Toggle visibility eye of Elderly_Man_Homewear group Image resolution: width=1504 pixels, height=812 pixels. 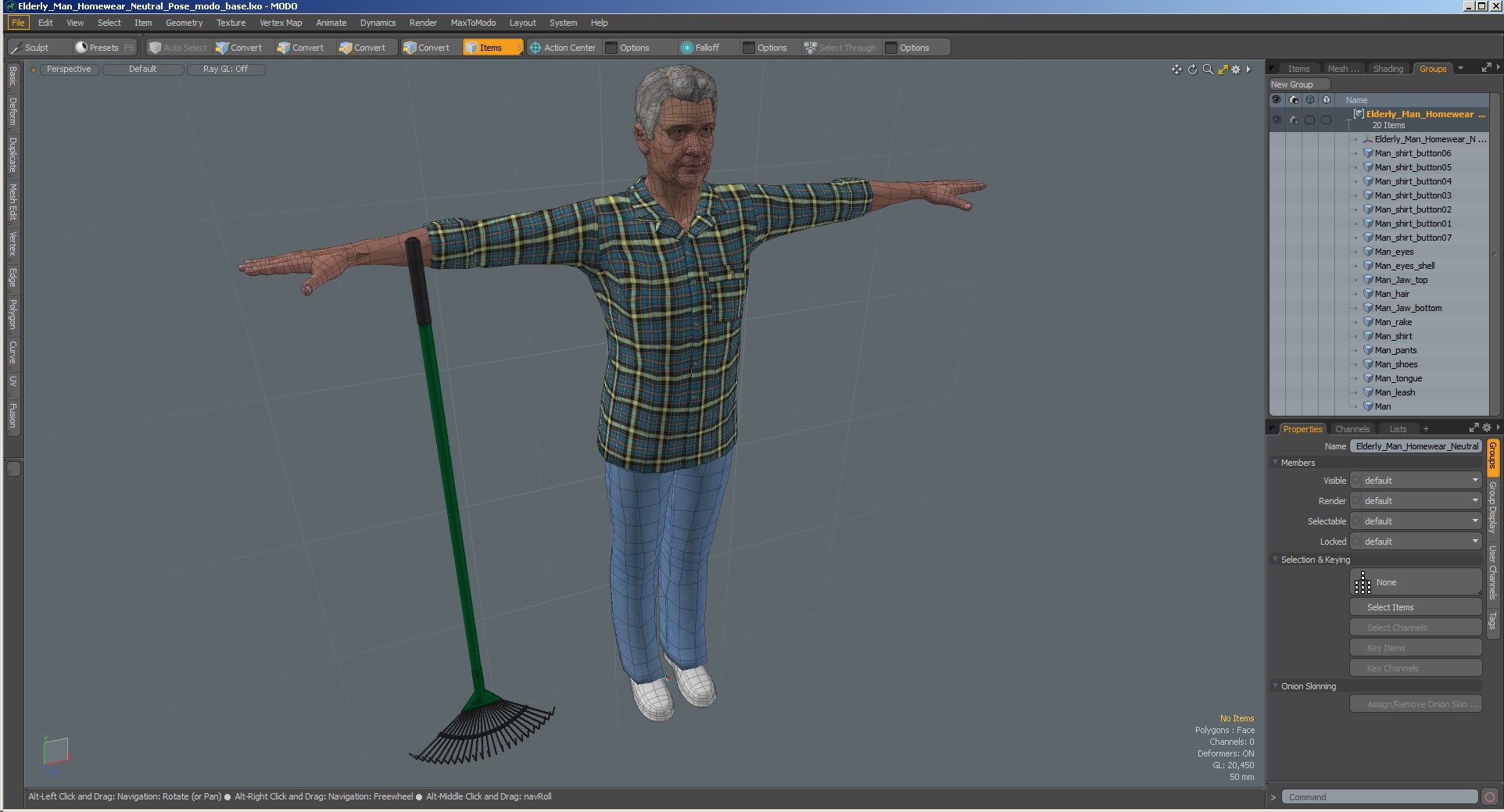pos(1277,120)
